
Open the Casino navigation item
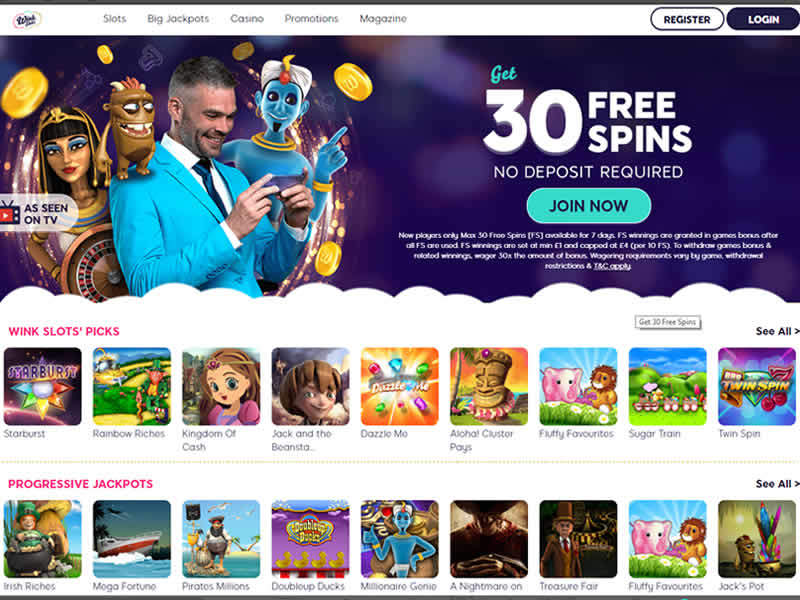tap(247, 19)
